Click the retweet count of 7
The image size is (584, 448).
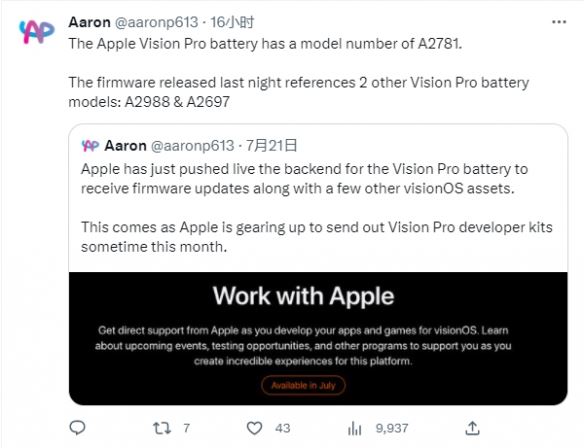[187, 428]
